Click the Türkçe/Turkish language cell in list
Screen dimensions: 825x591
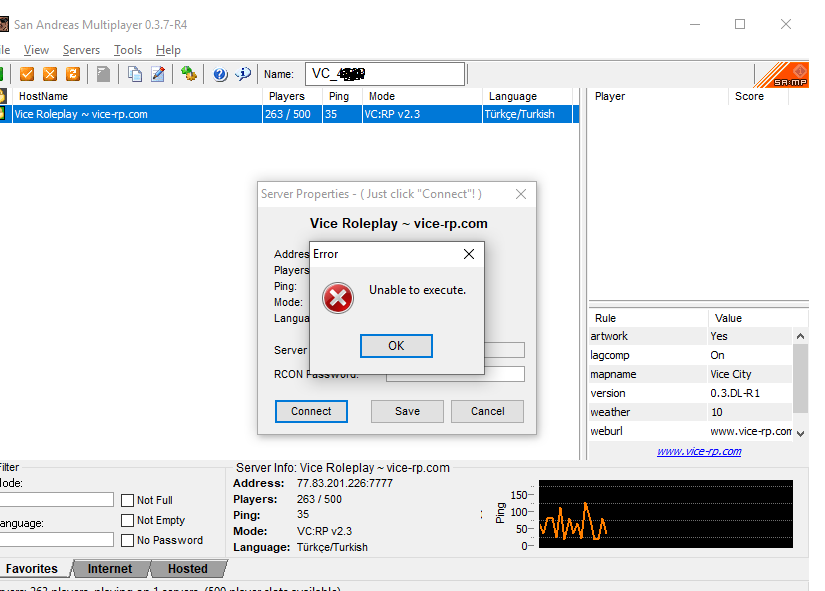pos(528,114)
